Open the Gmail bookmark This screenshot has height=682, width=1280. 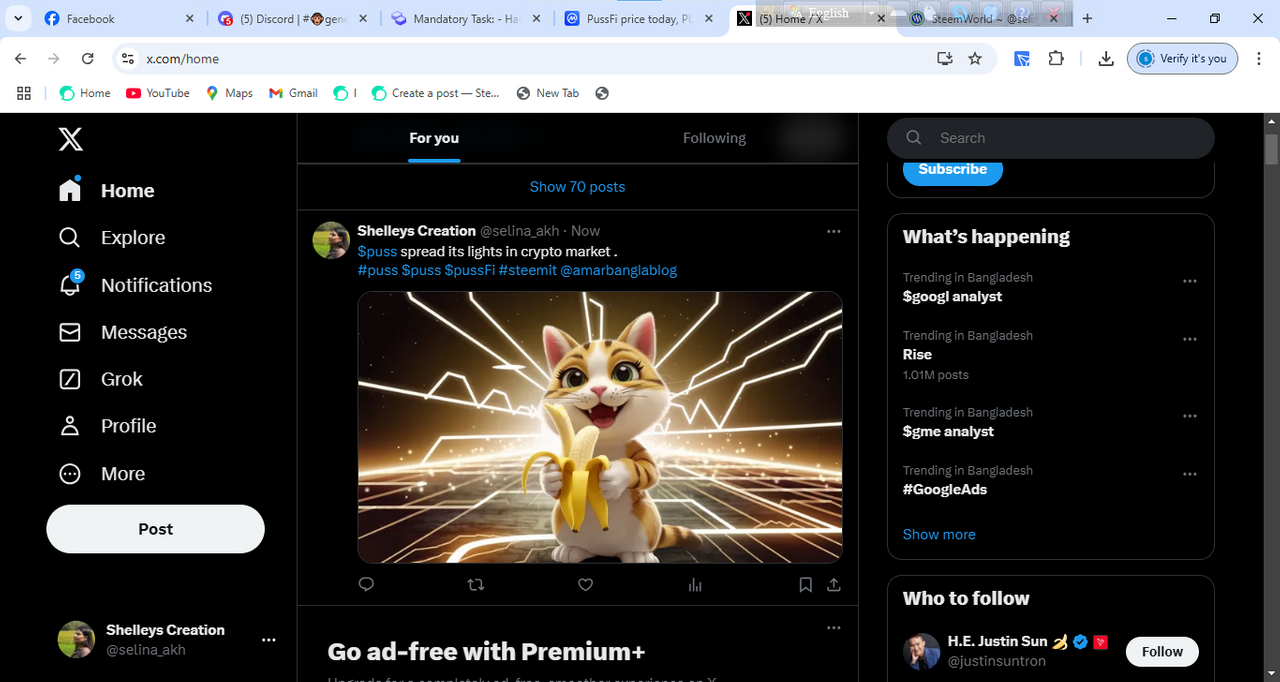coord(293,93)
